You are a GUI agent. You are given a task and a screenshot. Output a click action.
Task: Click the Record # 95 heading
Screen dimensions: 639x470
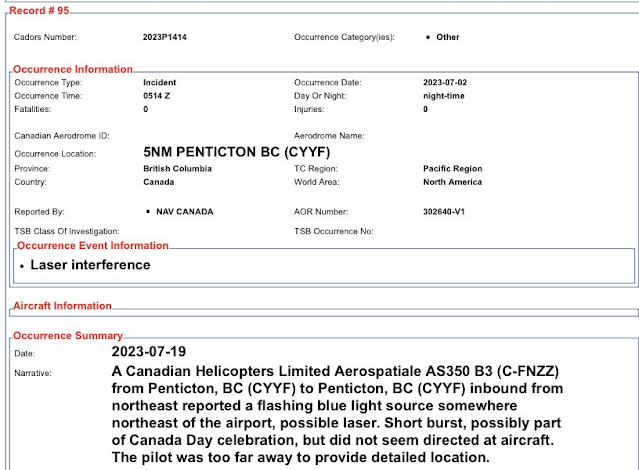pyautogui.click(x=45, y=10)
